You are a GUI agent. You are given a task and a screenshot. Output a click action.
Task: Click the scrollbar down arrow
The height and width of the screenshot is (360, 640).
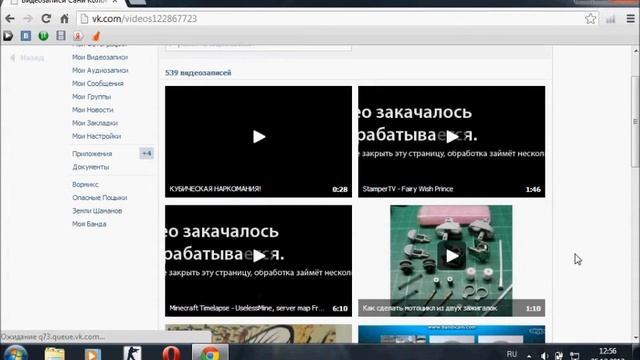point(636,338)
